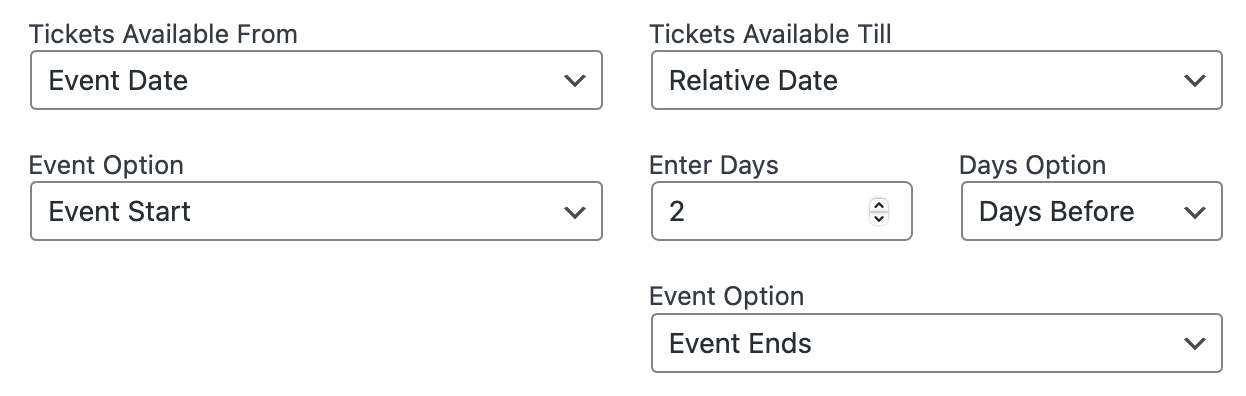Click the value 2 in days field
The height and width of the screenshot is (396, 1246).
pos(677,212)
